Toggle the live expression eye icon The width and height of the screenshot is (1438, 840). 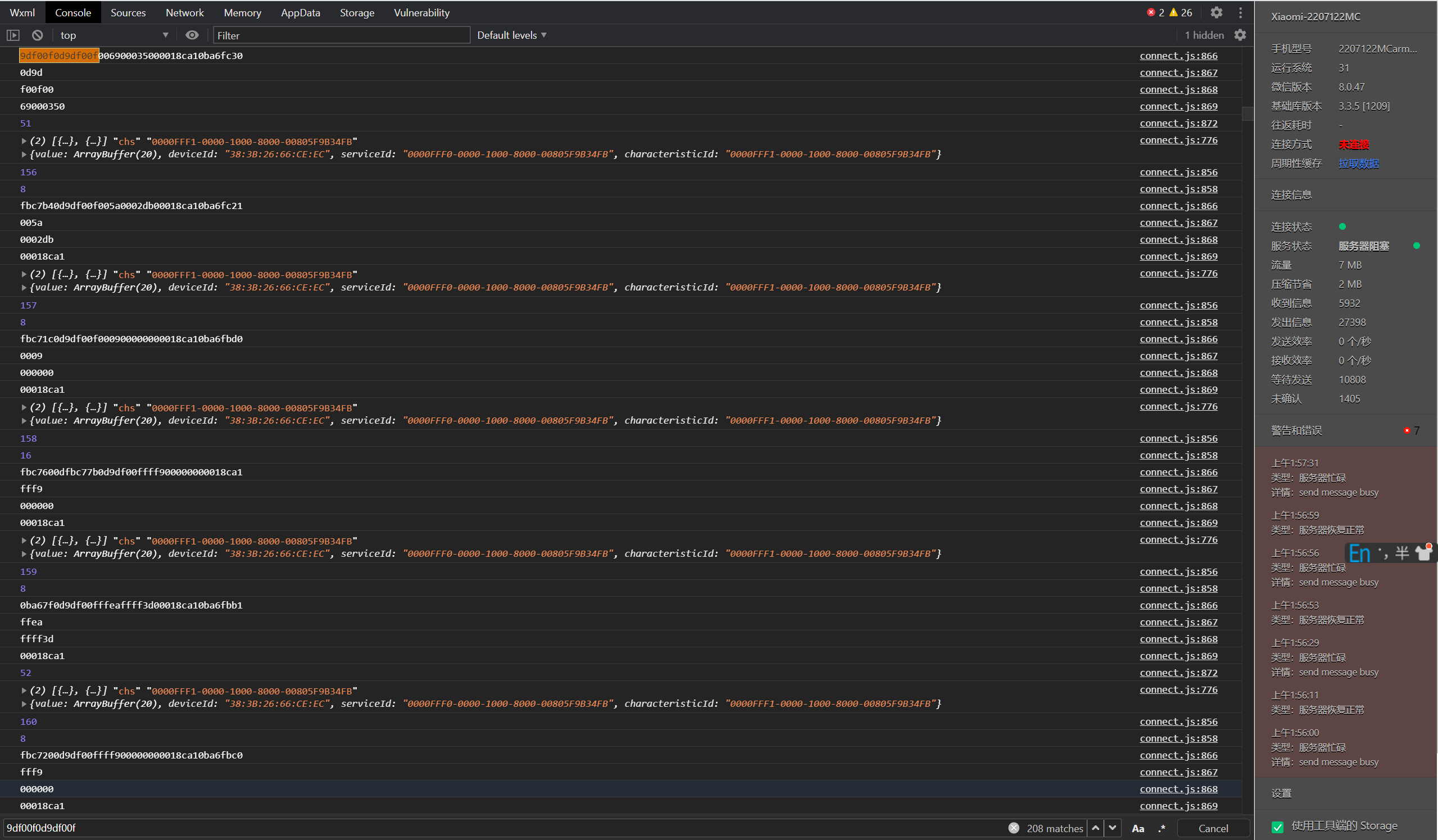(192, 35)
